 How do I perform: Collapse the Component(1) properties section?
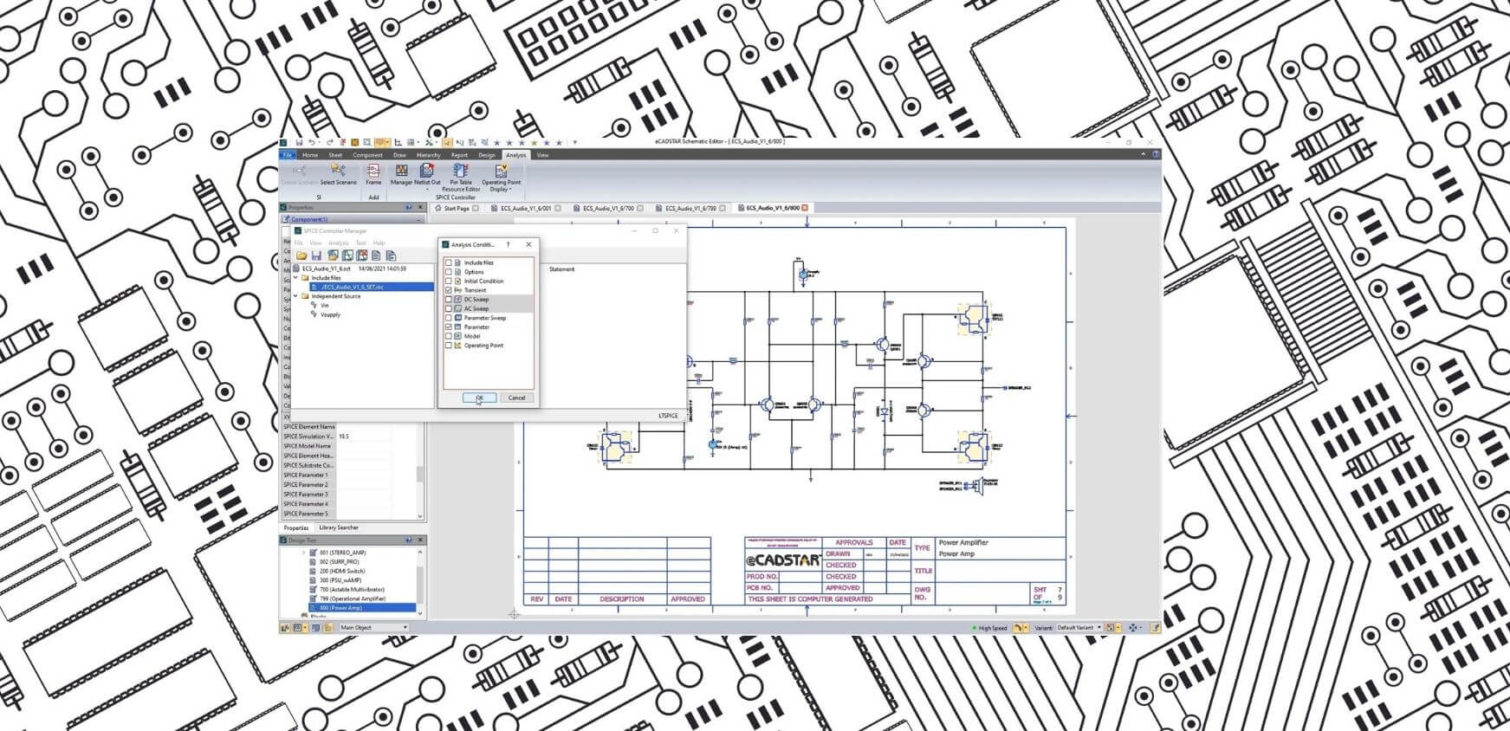click(419, 220)
